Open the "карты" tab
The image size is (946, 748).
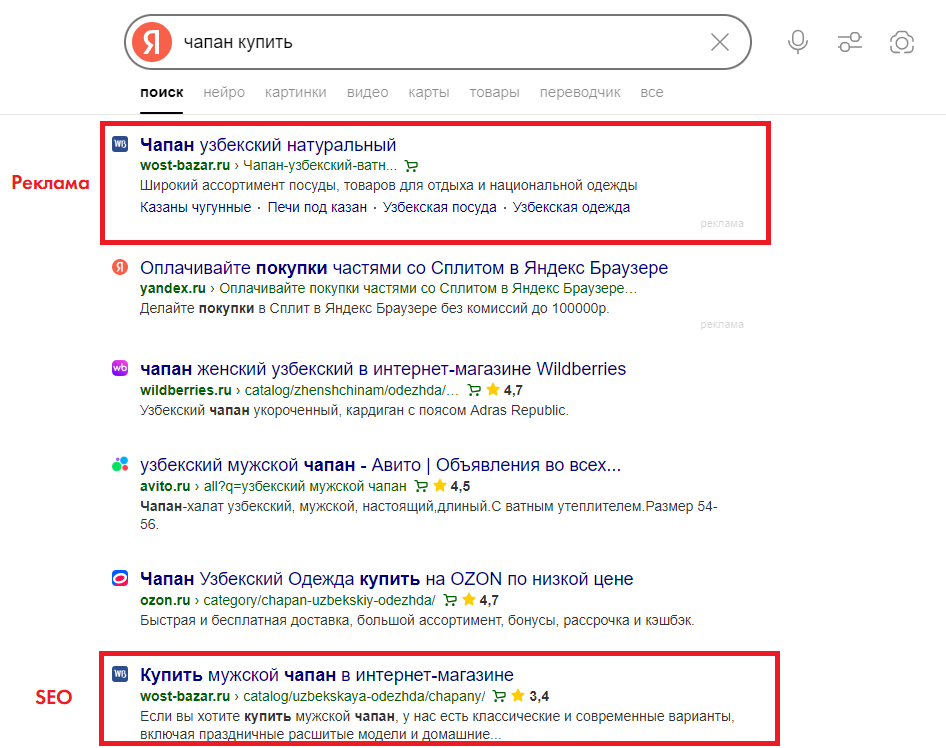429,92
